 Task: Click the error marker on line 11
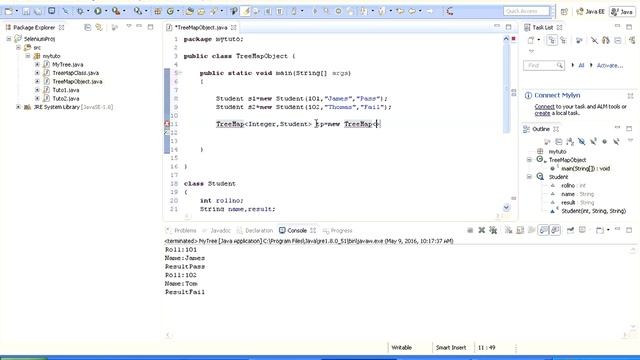point(167,124)
